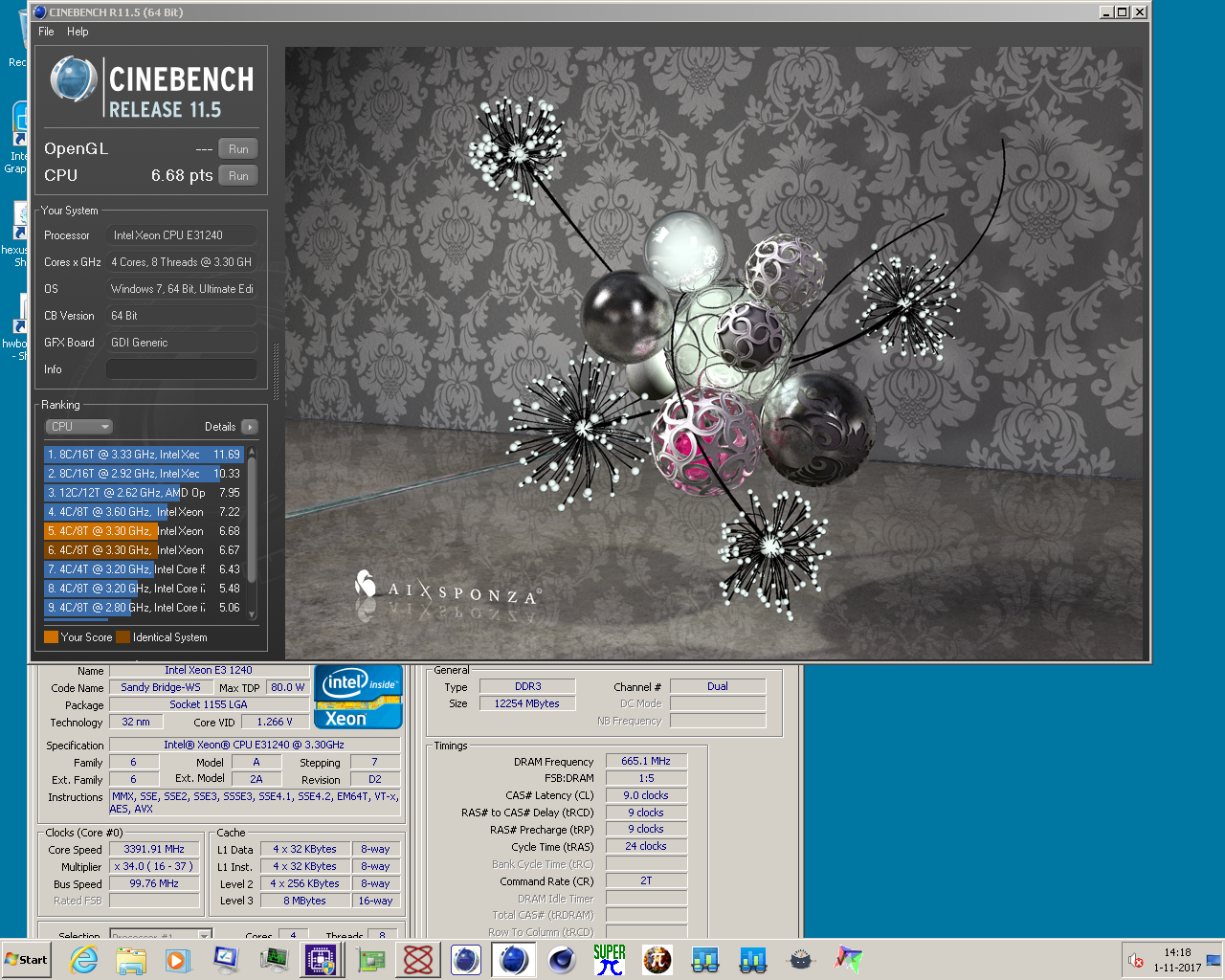Screen dimensions: 1225x980
Task: Select the AMD Opteron 12C/12T ranking row
Action: (x=145, y=493)
